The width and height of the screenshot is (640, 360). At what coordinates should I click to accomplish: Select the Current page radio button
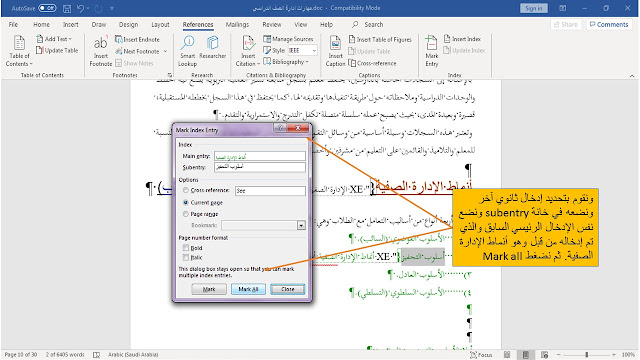click(x=186, y=202)
